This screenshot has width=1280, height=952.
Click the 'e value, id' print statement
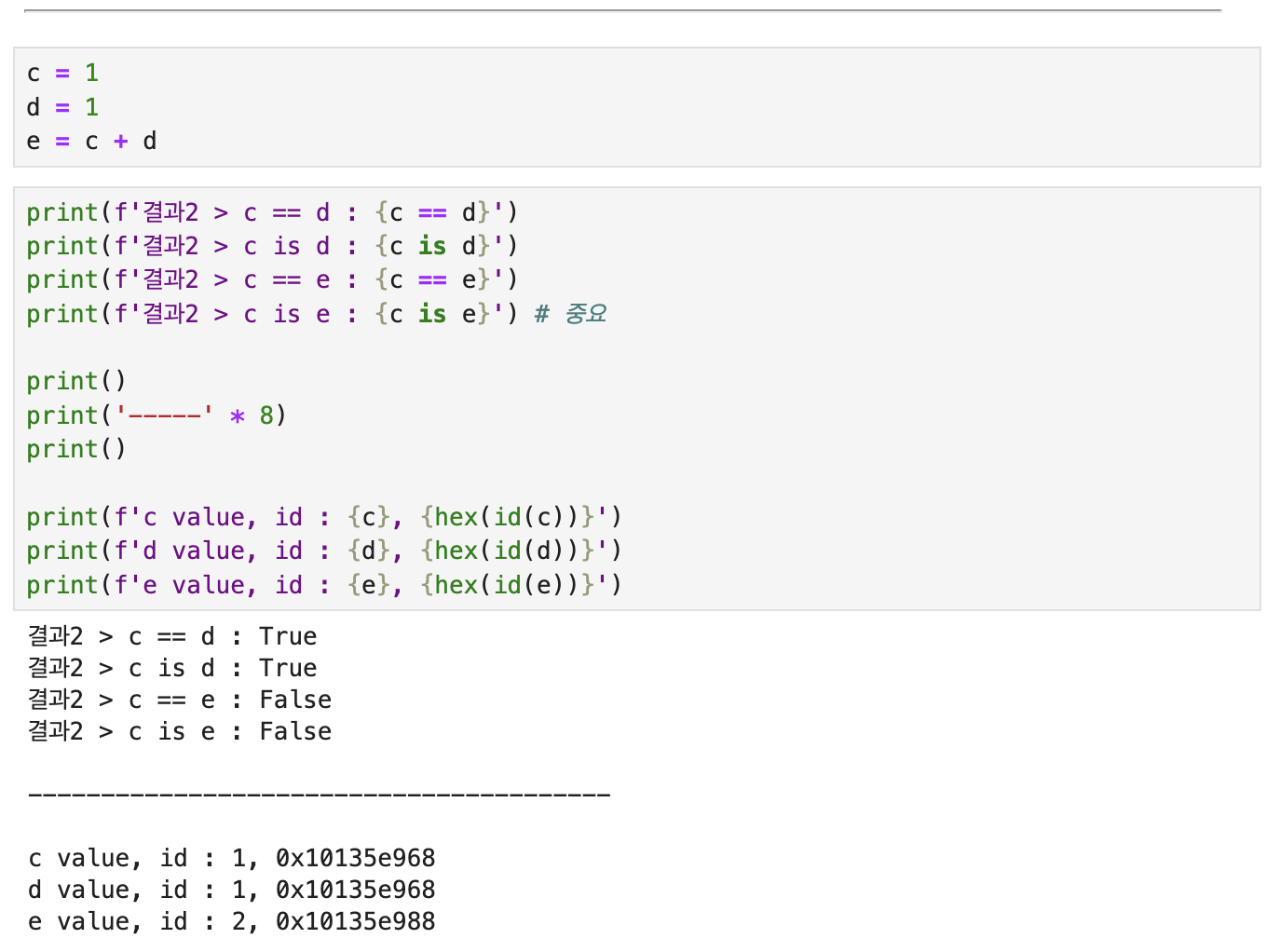coord(324,585)
